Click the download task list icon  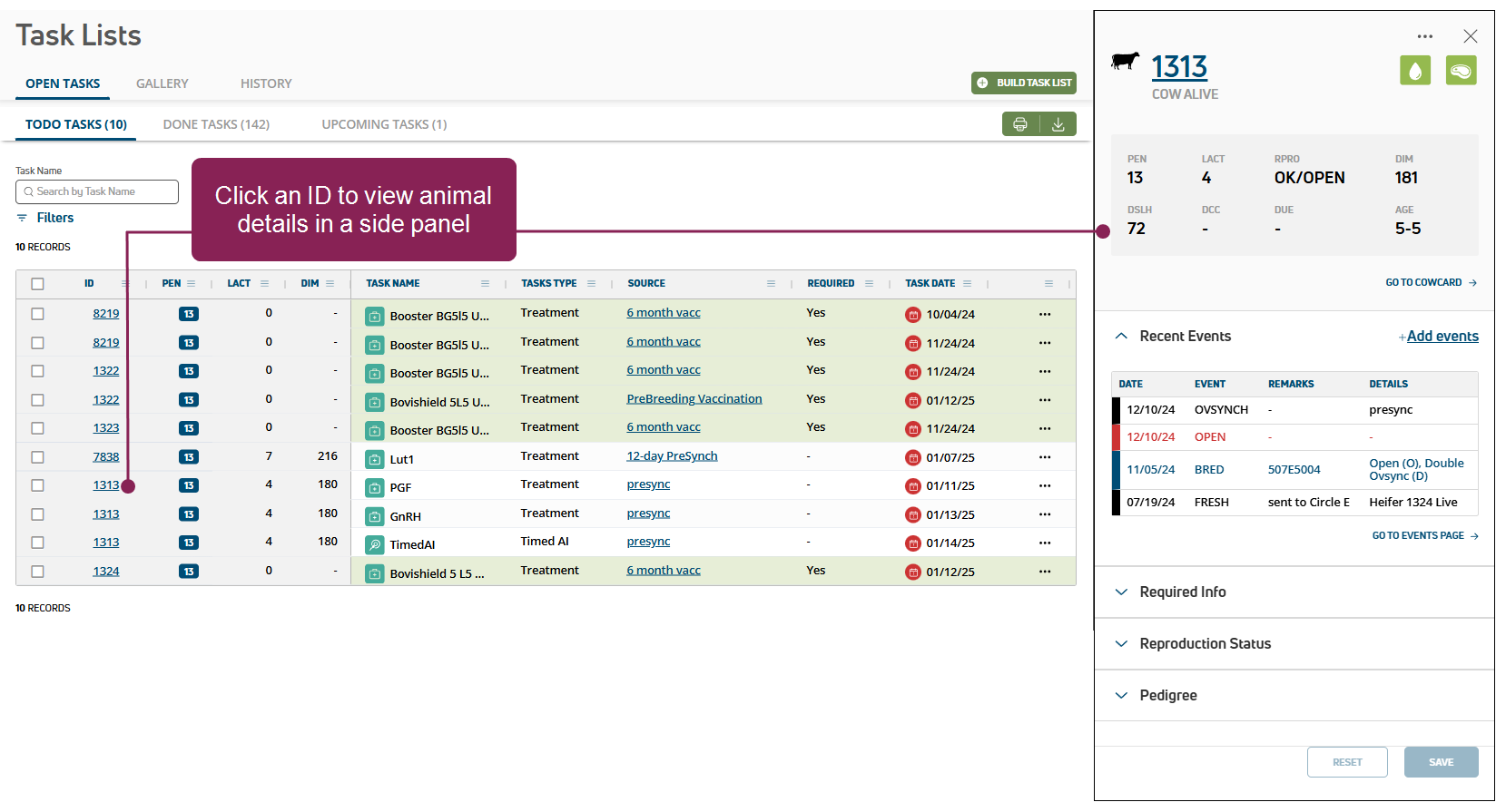point(1058,124)
